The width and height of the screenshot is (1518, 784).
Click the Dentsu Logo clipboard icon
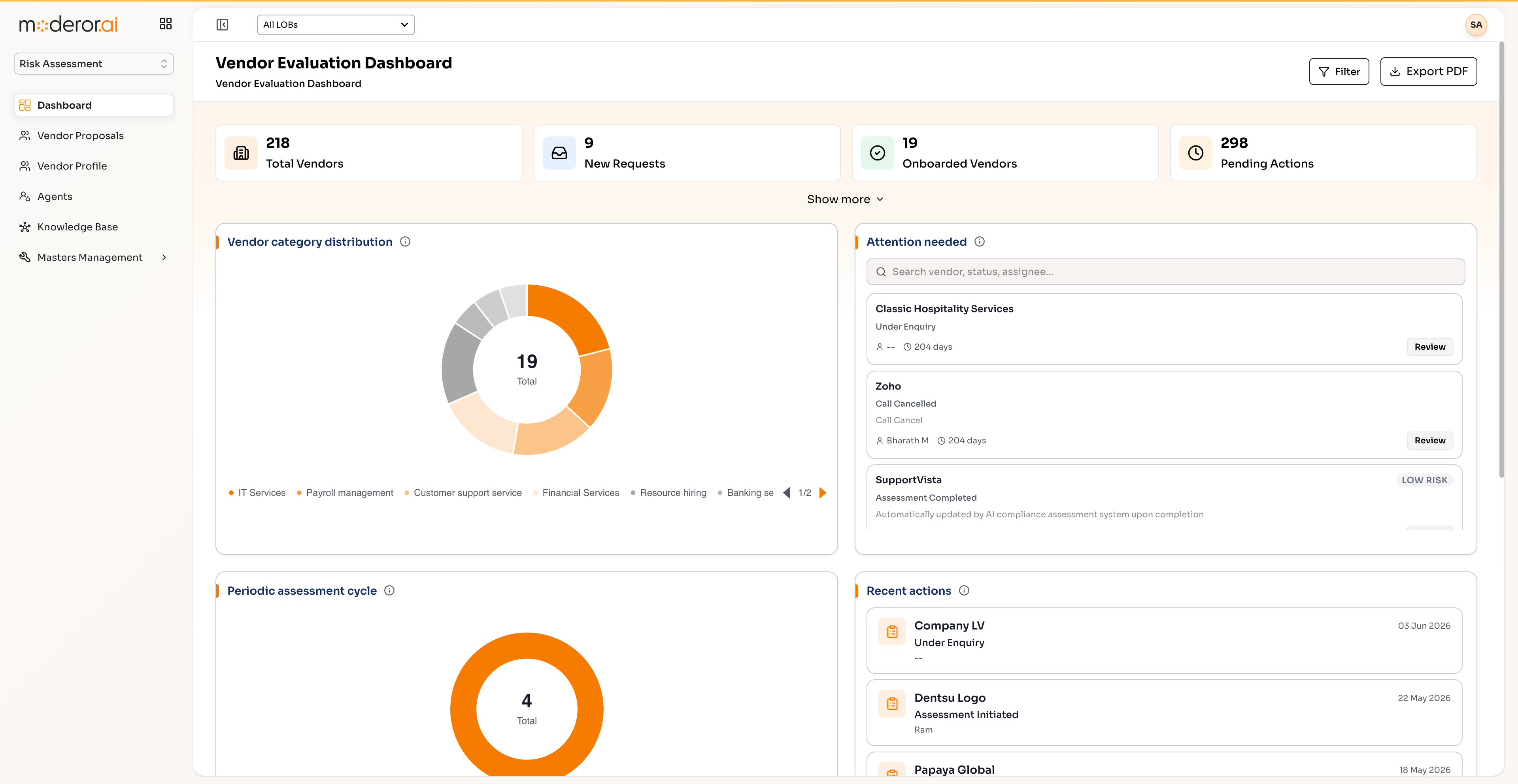892,703
